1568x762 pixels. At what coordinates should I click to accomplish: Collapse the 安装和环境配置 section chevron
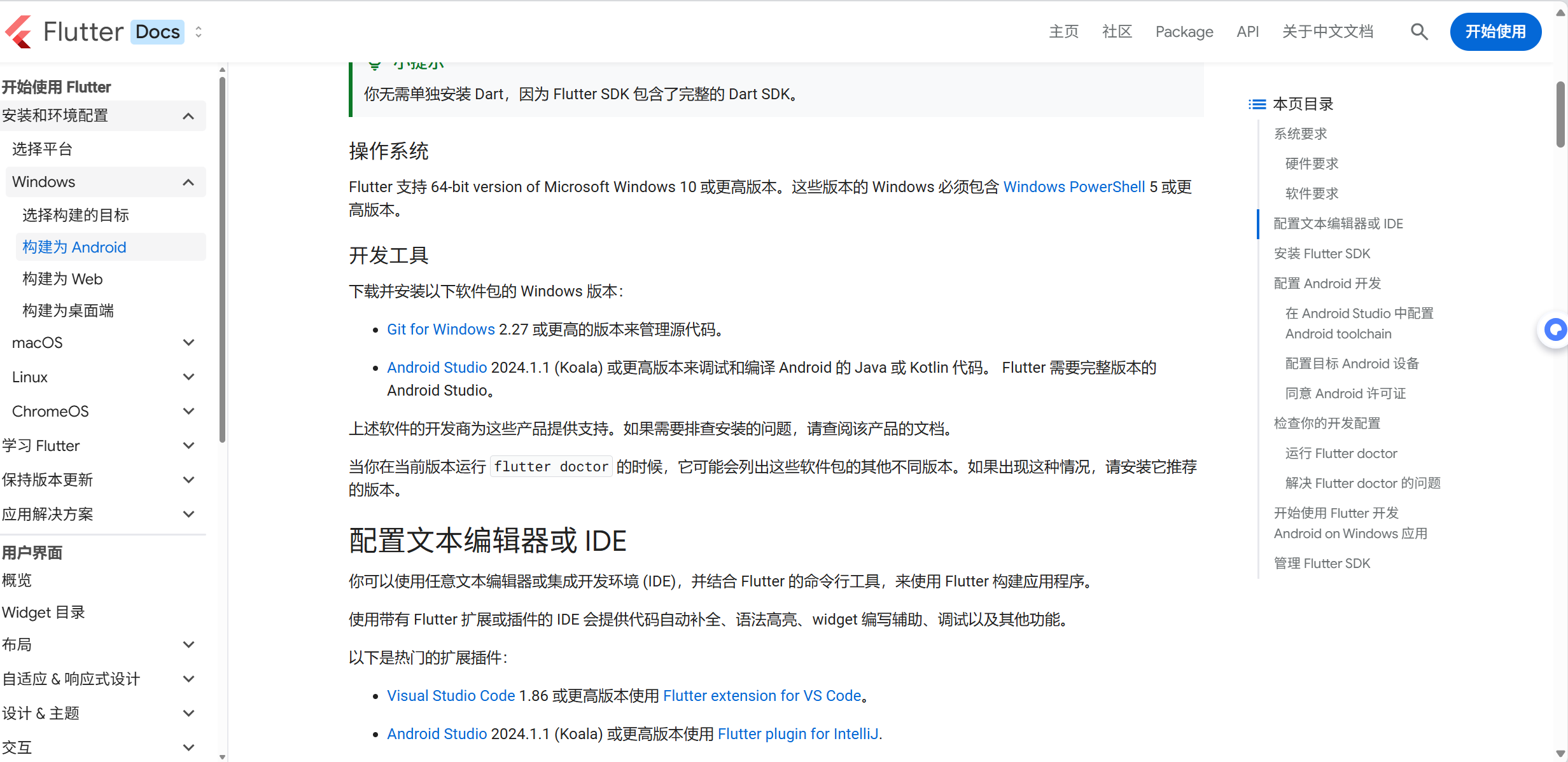(x=188, y=116)
